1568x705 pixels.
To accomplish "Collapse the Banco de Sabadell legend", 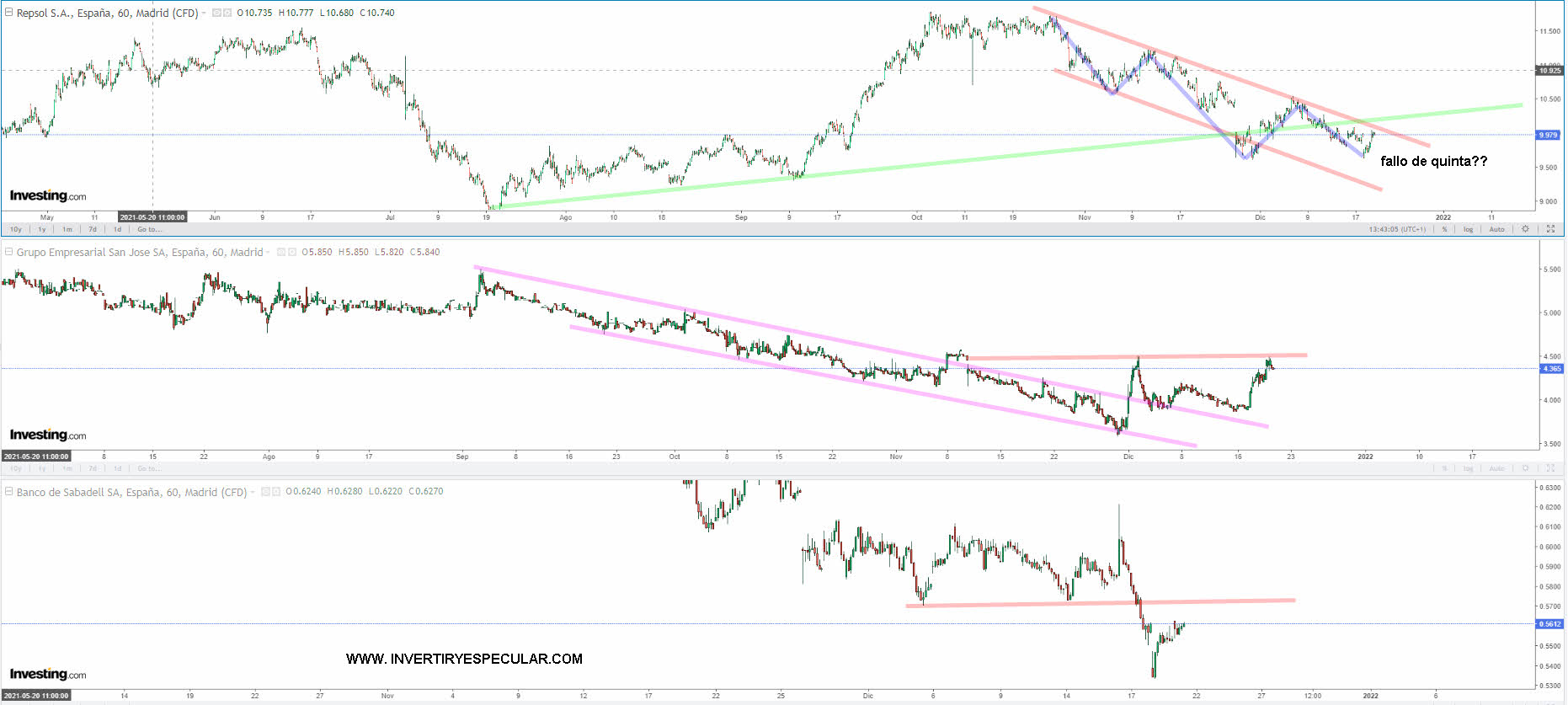I will pos(8,491).
